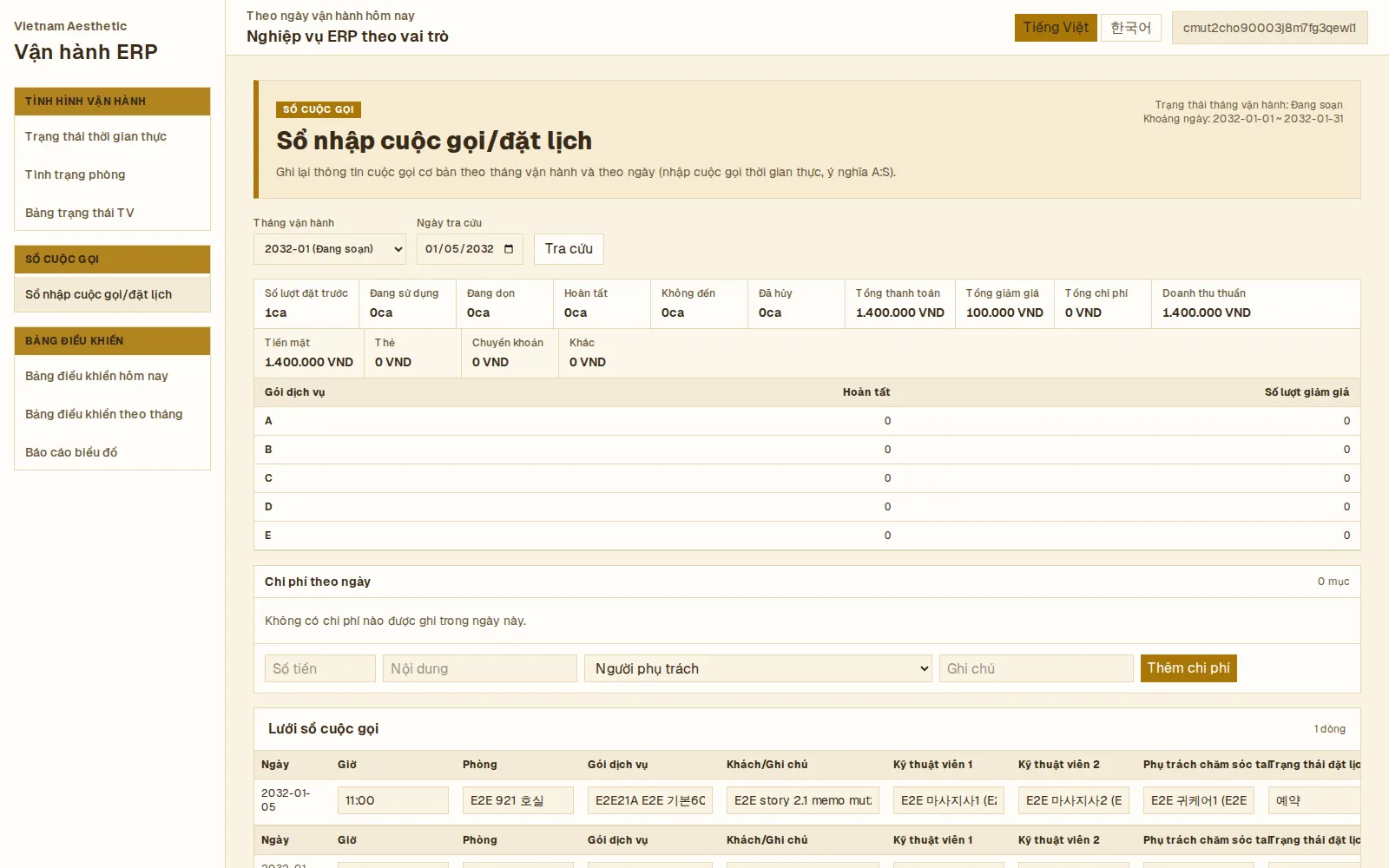Expand the Người phụ trách dropdown
1389x868 pixels.
click(758, 668)
